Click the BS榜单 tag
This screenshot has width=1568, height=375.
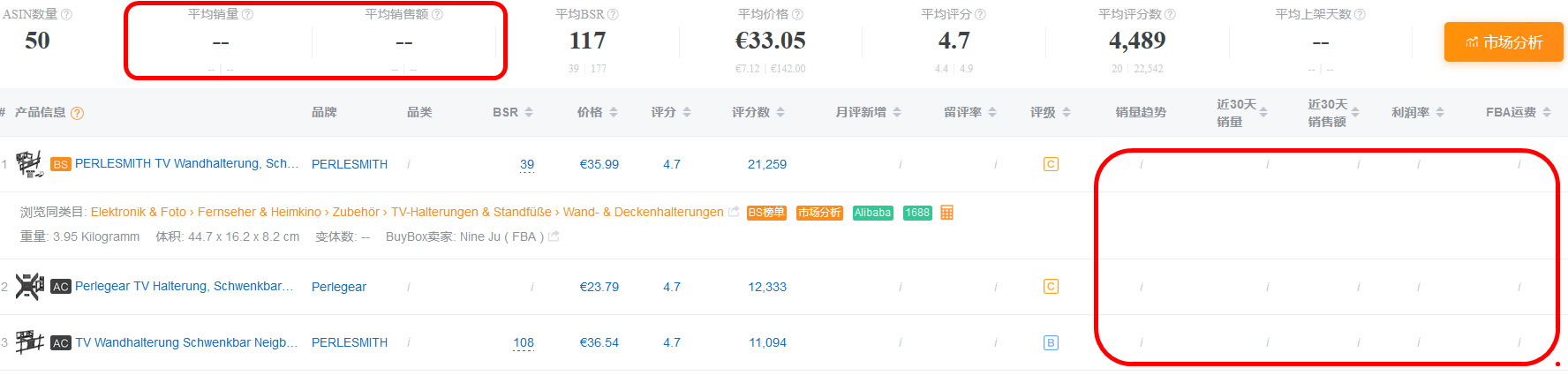pos(766,213)
